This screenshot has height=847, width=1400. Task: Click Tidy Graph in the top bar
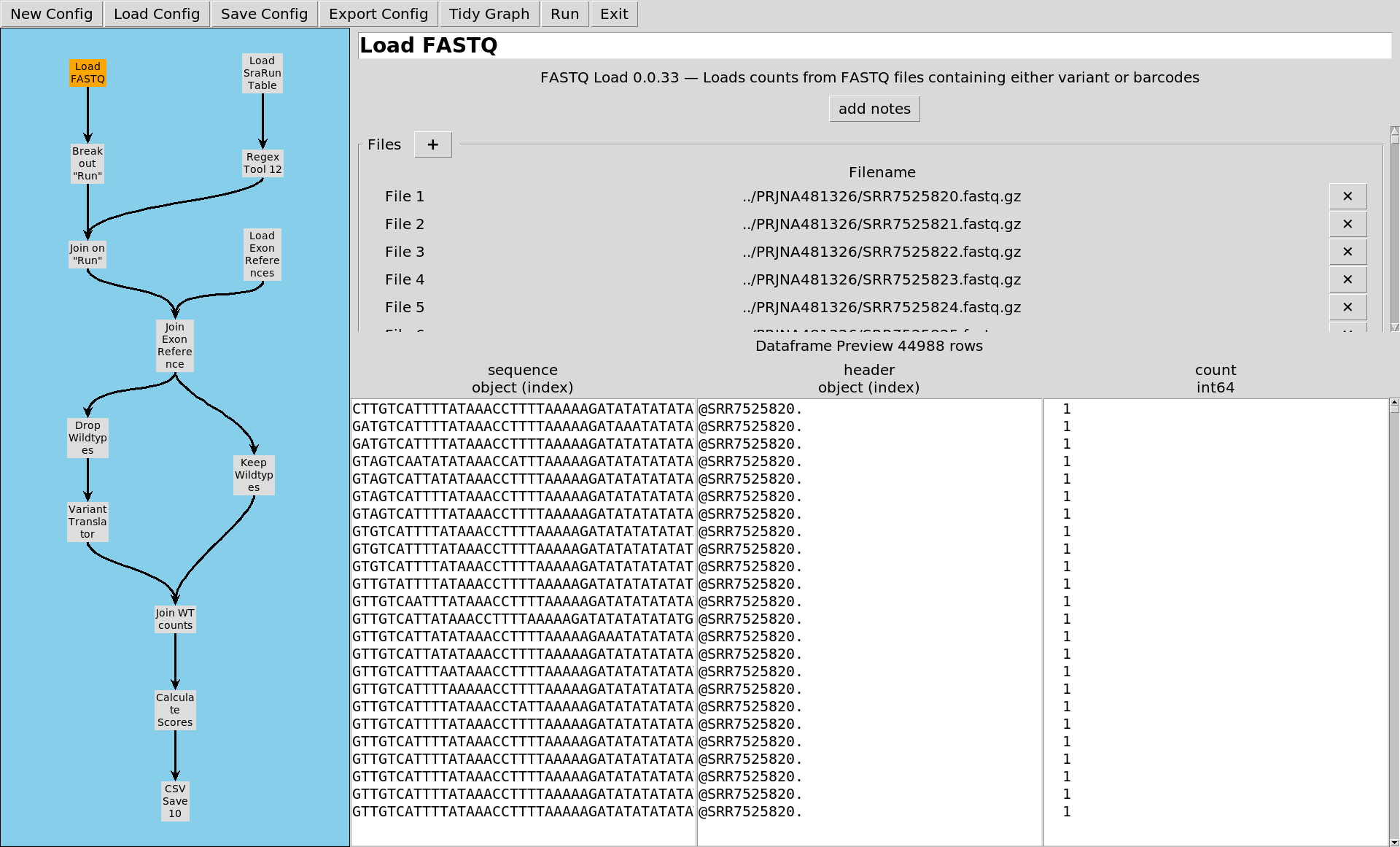click(x=489, y=14)
